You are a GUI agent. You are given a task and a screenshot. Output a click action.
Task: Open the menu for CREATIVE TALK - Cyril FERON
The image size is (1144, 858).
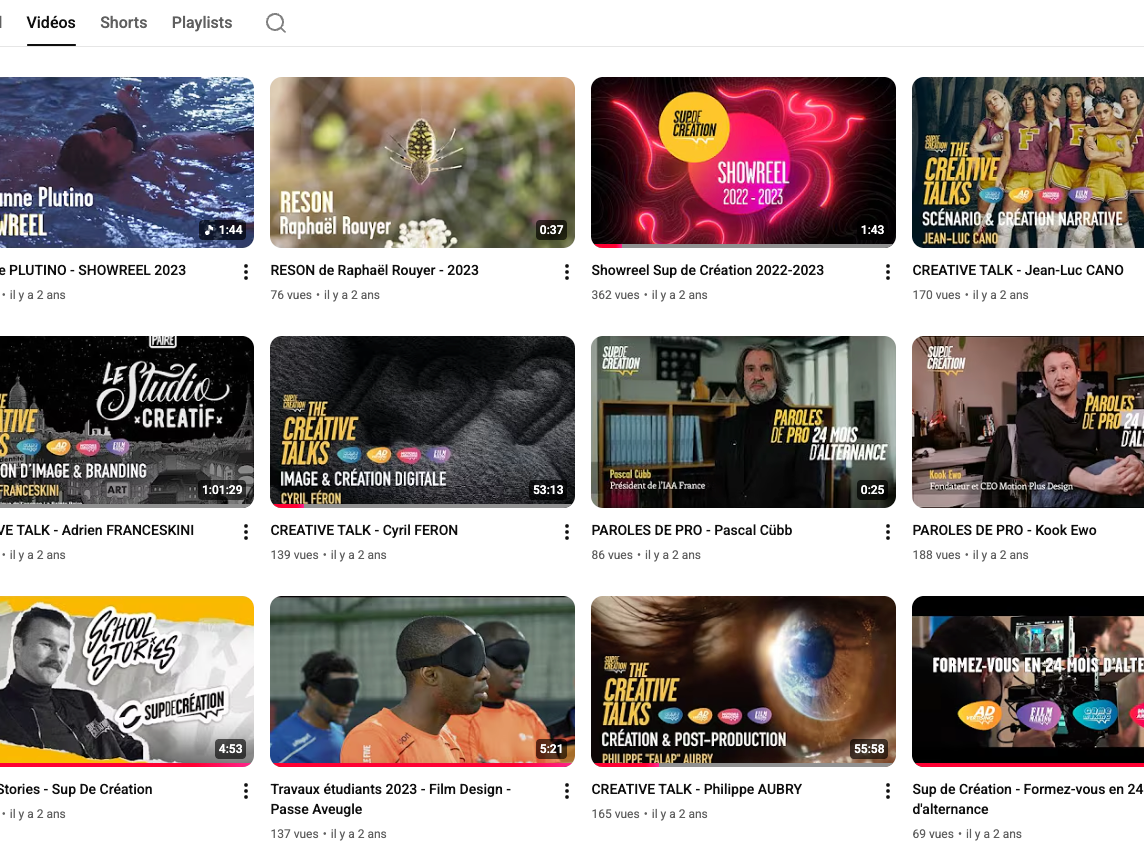tap(567, 532)
